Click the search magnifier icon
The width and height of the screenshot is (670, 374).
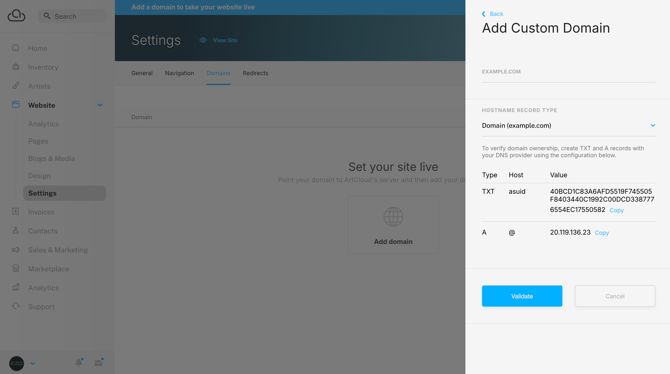[x=47, y=16]
